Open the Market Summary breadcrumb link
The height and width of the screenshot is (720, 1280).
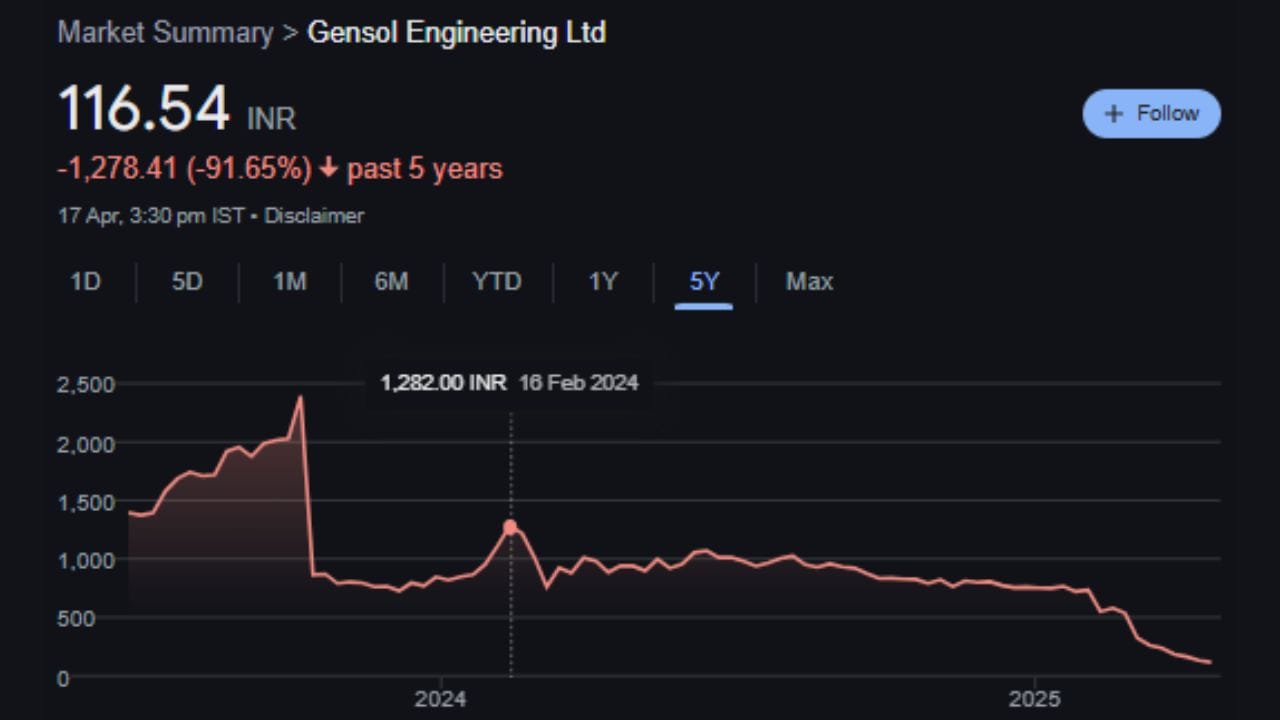pos(165,32)
